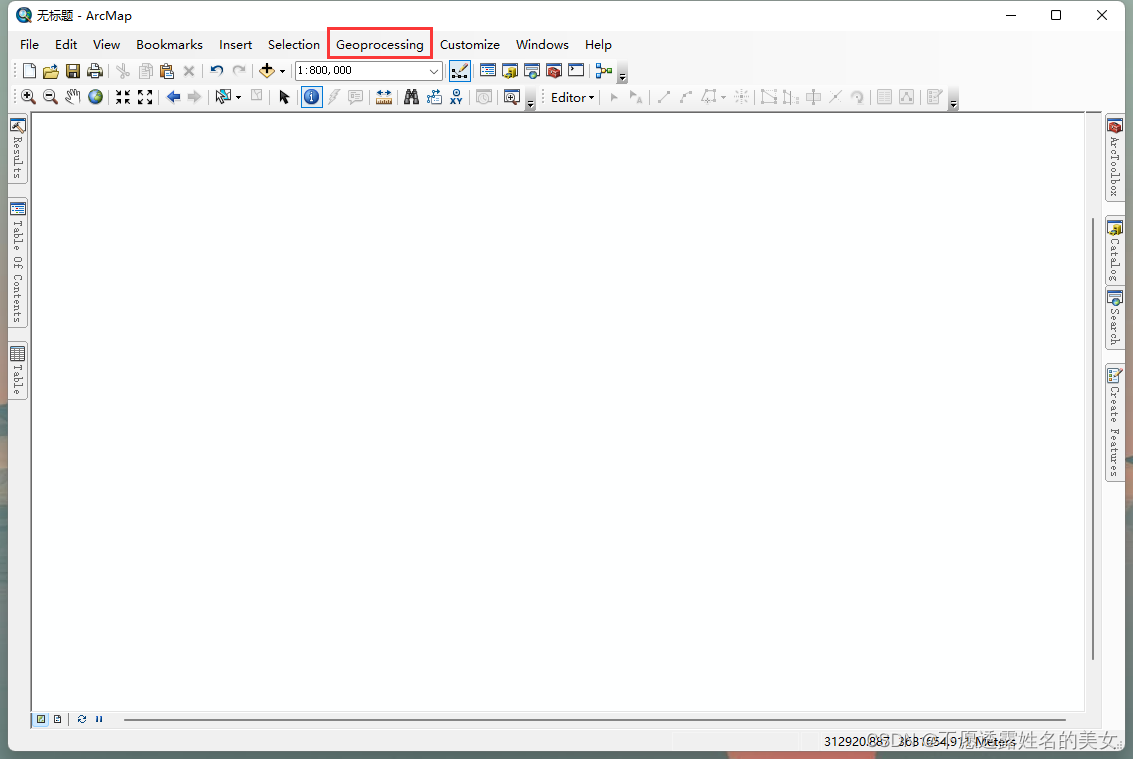Viewport: 1133px width, 759px height.
Task: Open the Insert menu
Action: tap(236, 44)
